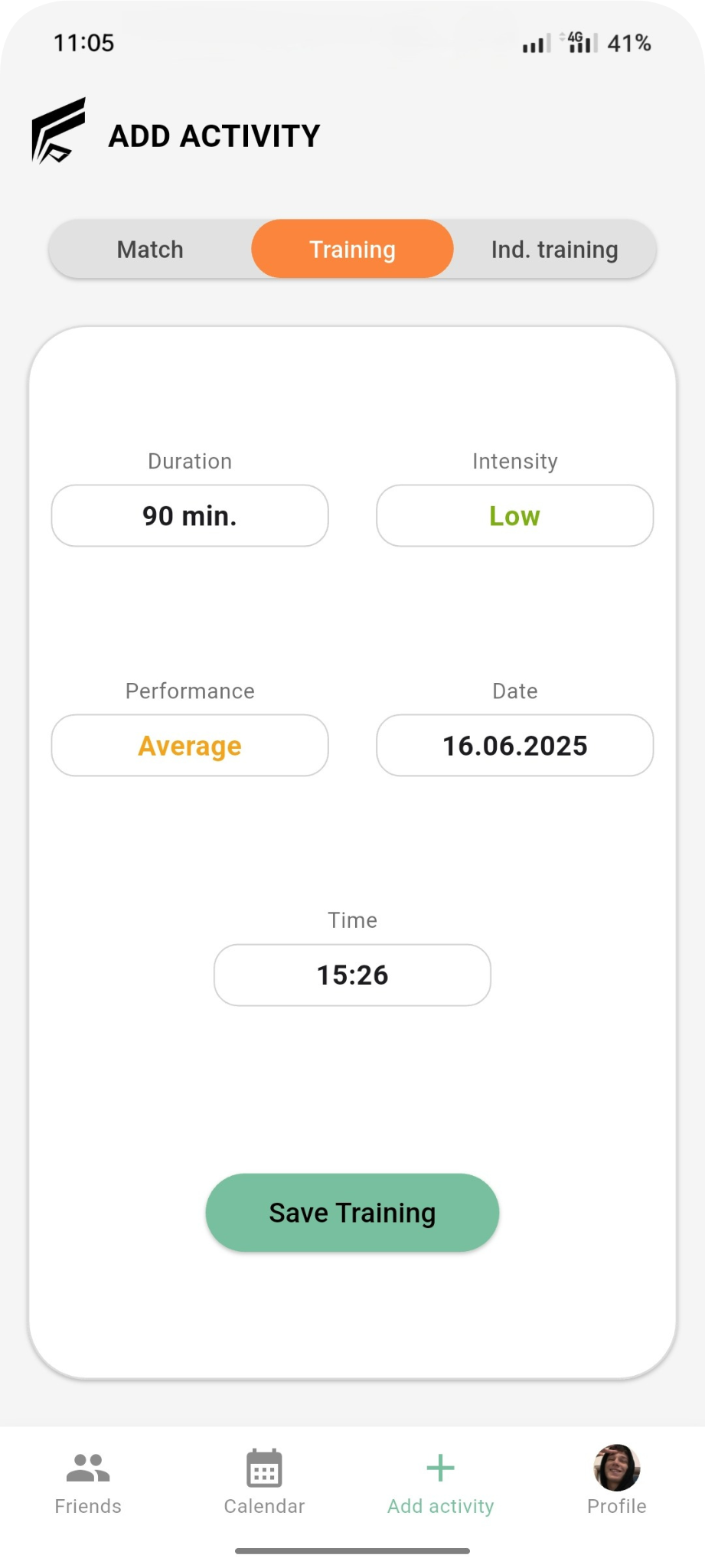
Task: Open the Friends icon in bottom navigation
Action: tap(88, 1468)
